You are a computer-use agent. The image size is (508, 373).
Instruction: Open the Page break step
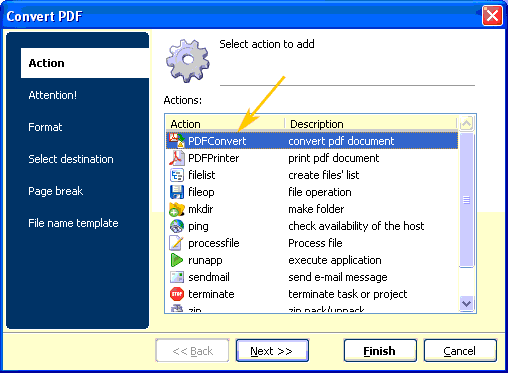click(x=56, y=191)
